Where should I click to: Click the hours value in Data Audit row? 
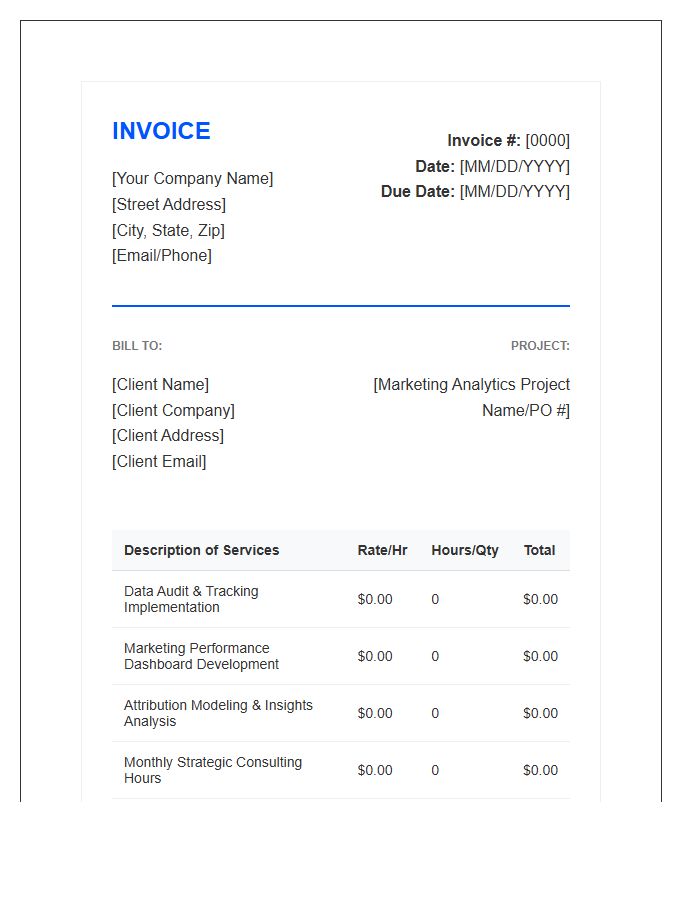435,599
